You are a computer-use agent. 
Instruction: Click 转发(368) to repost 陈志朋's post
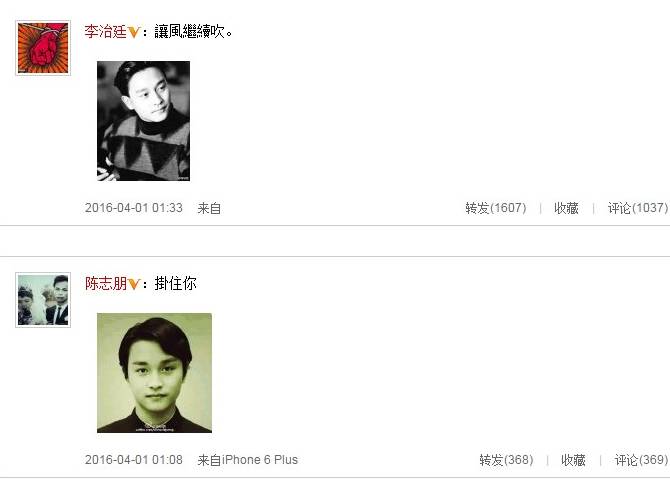coord(506,460)
